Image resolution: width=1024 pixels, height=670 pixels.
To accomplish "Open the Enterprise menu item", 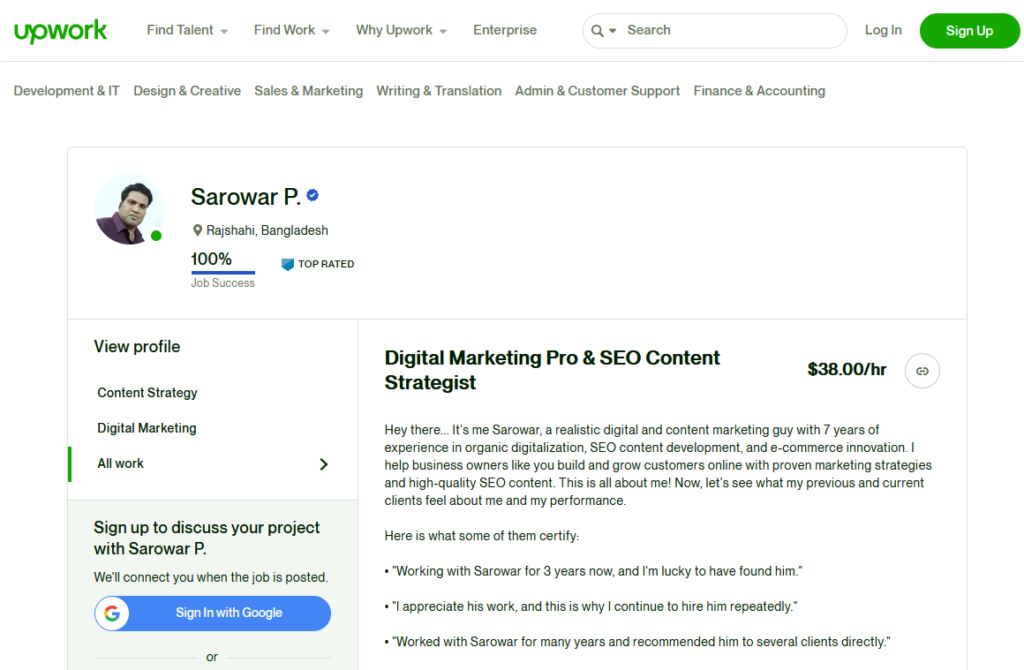I will tap(505, 30).
